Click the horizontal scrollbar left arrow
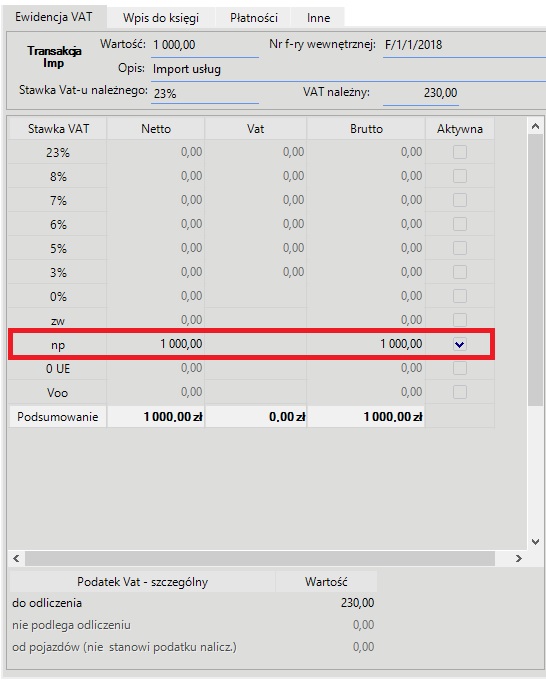The height and width of the screenshot is (681, 546). [17, 559]
